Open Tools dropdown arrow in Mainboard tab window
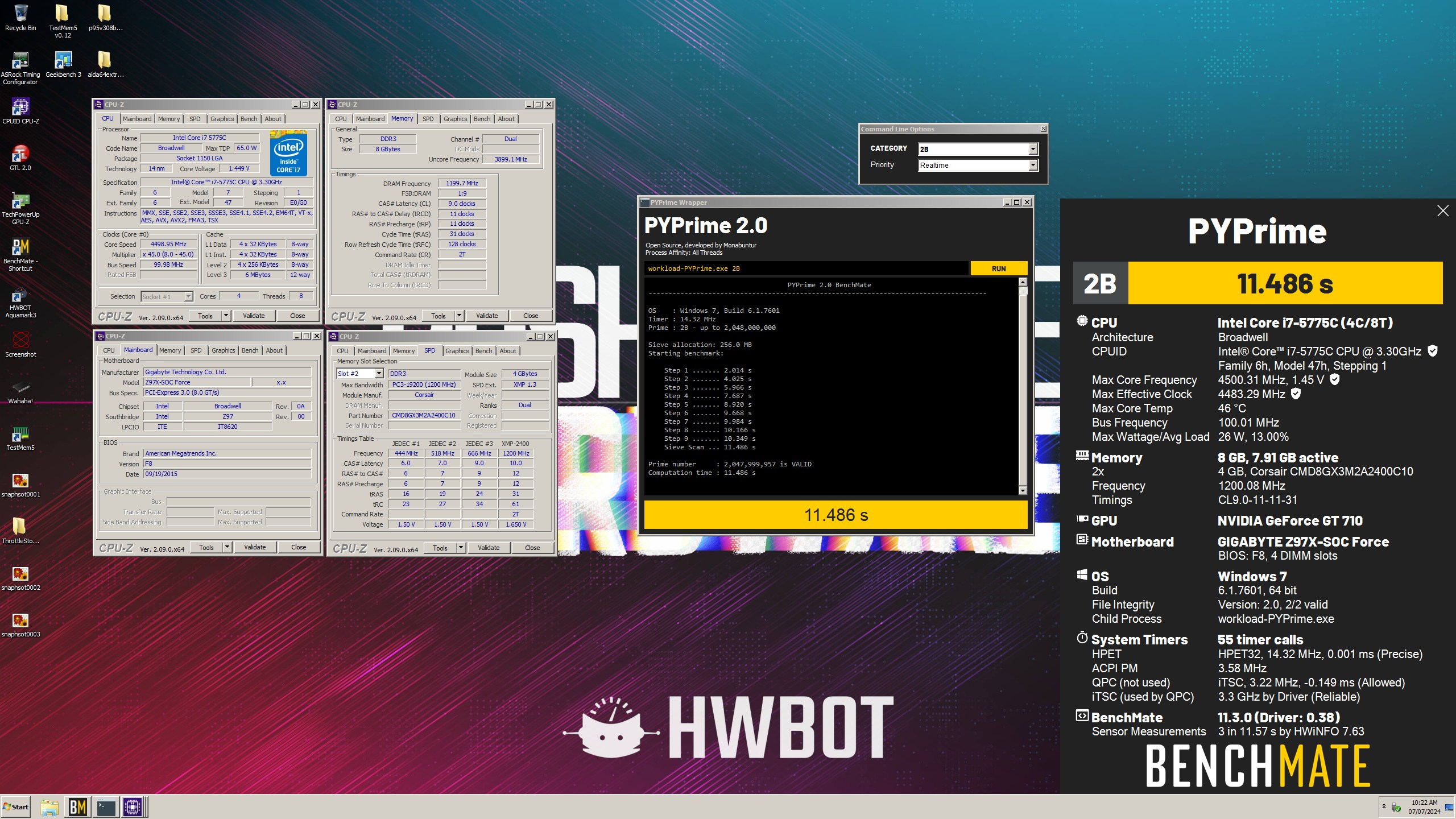The width and height of the screenshot is (1456, 819). coord(227,547)
